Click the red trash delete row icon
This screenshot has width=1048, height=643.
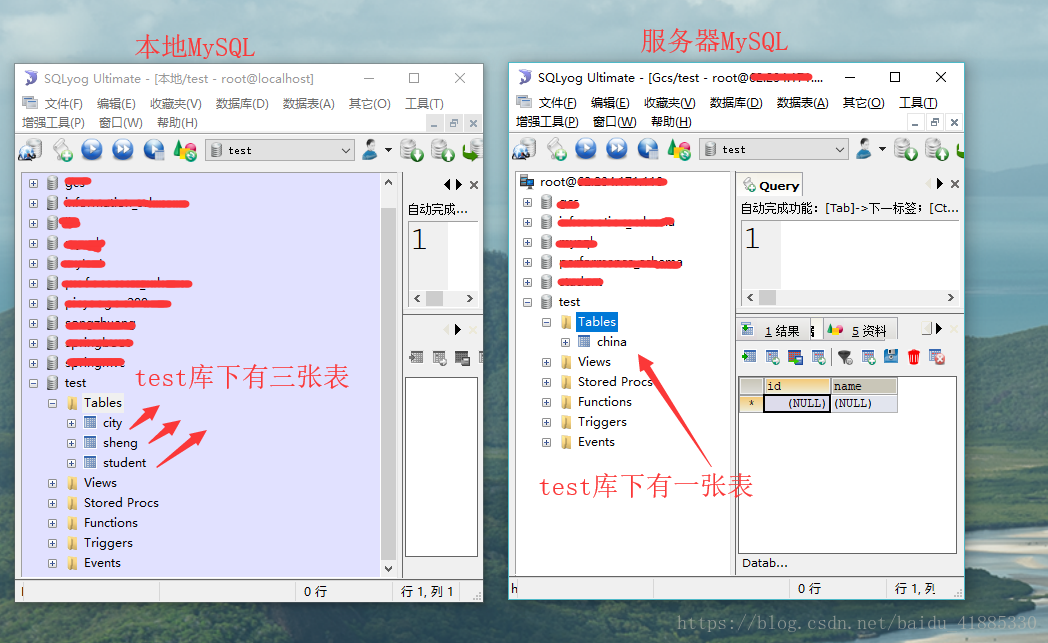(914, 357)
